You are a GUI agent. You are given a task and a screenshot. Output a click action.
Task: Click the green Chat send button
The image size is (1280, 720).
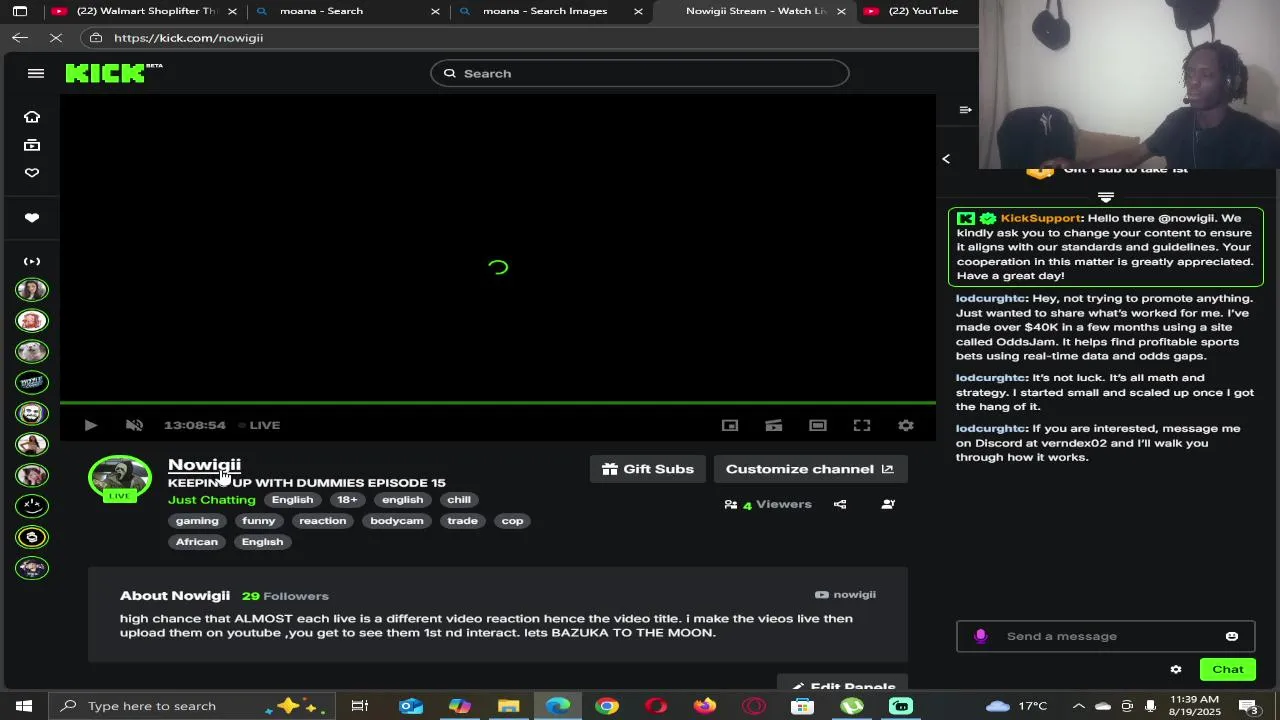1228,670
